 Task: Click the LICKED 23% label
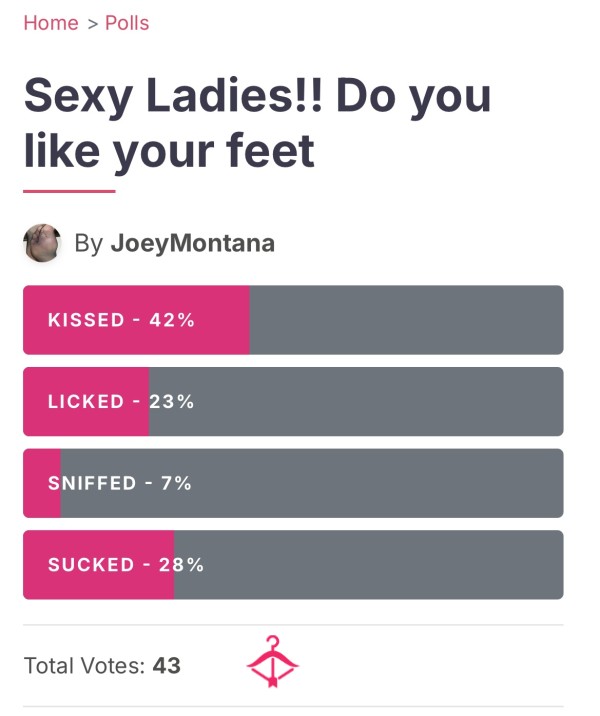point(121,402)
